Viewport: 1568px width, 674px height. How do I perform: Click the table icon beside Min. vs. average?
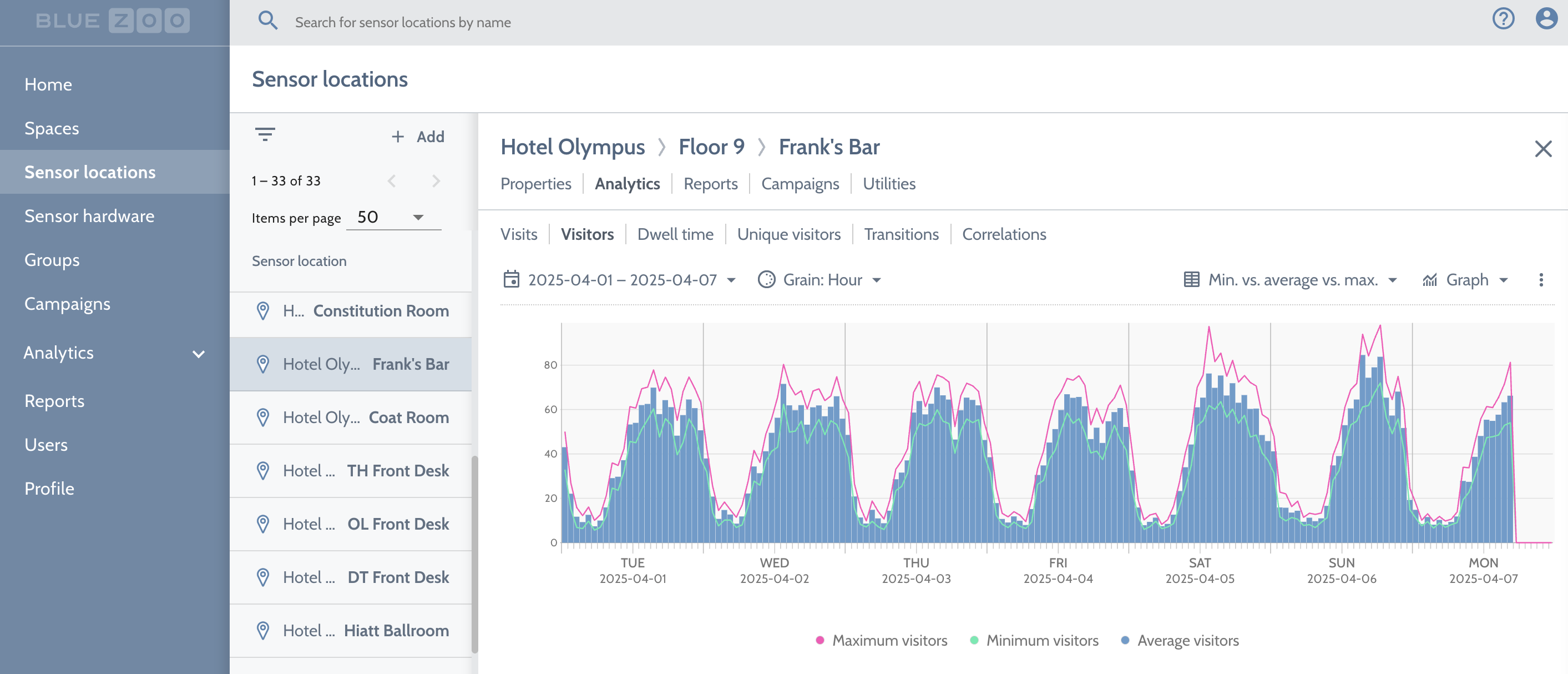1191,279
